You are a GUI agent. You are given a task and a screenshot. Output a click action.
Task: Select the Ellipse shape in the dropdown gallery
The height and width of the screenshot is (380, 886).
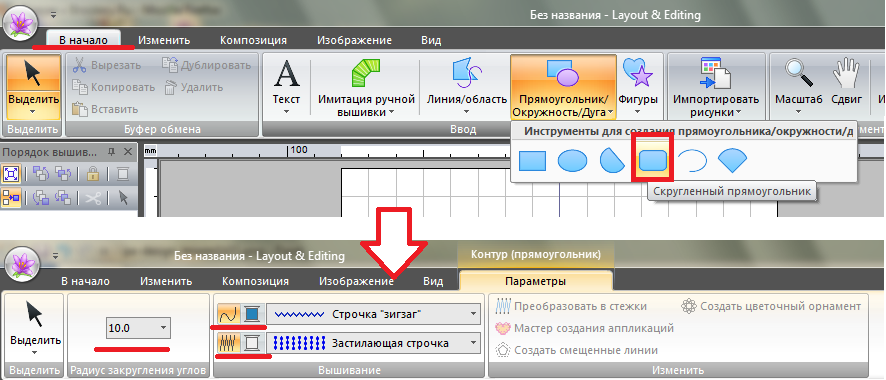click(x=572, y=161)
